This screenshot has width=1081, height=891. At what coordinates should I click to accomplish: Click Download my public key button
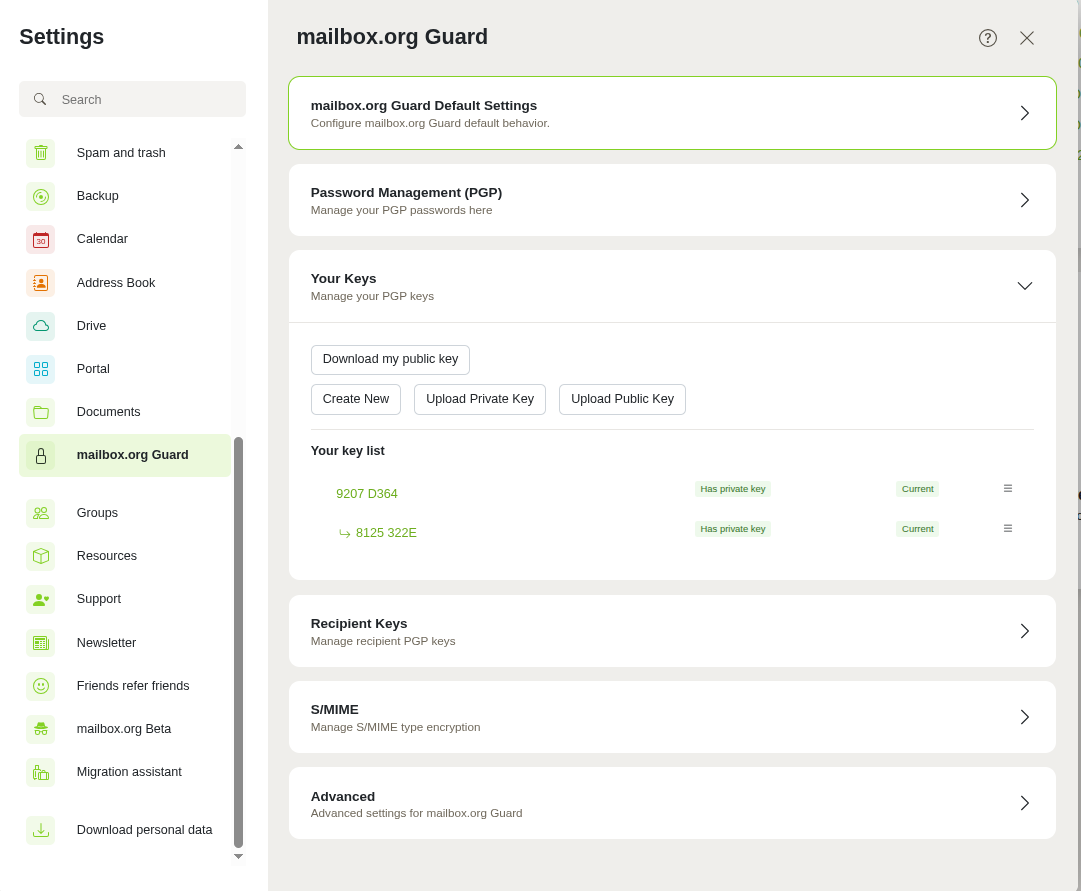tap(390, 359)
